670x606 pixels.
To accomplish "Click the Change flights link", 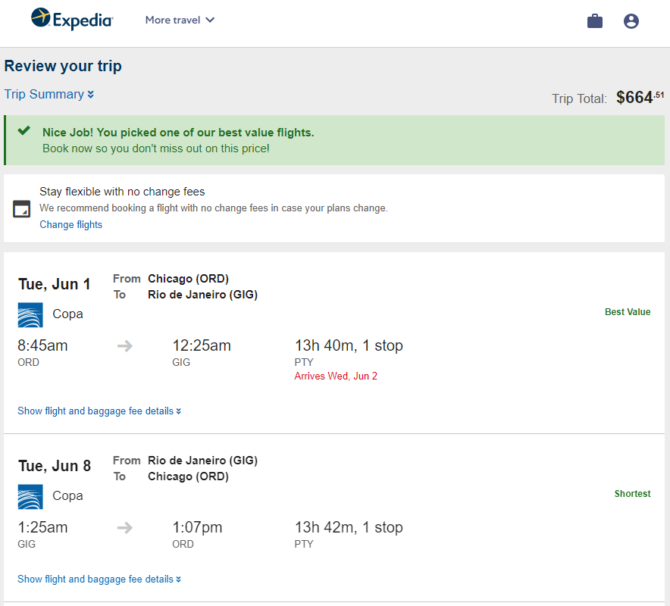I will point(71,224).
